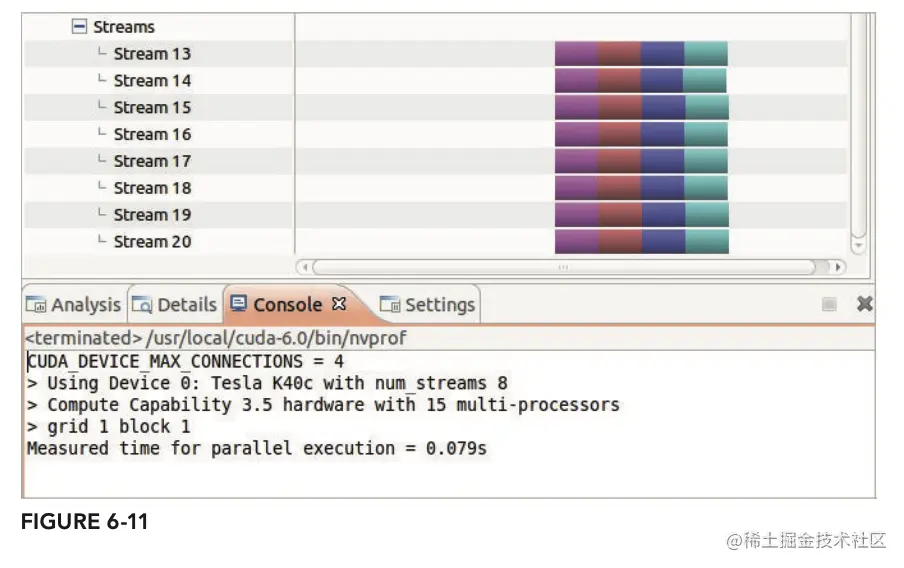Click the vertical scrollbar down arrow
The height and width of the screenshot is (568, 904).
pos(857,245)
